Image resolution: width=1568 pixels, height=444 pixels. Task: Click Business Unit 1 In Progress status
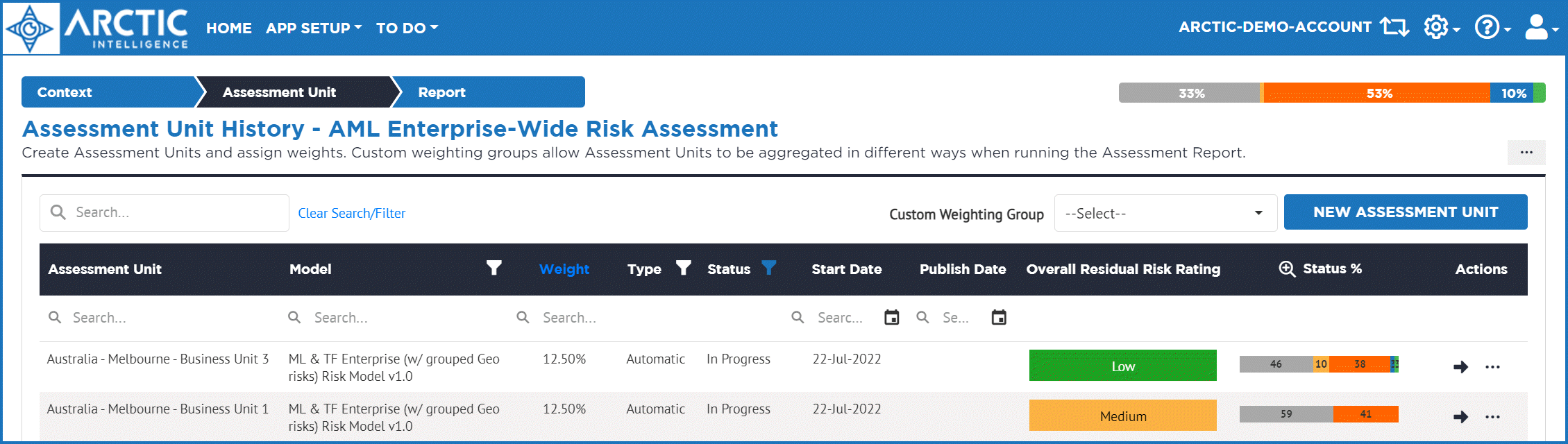coord(739,409)
